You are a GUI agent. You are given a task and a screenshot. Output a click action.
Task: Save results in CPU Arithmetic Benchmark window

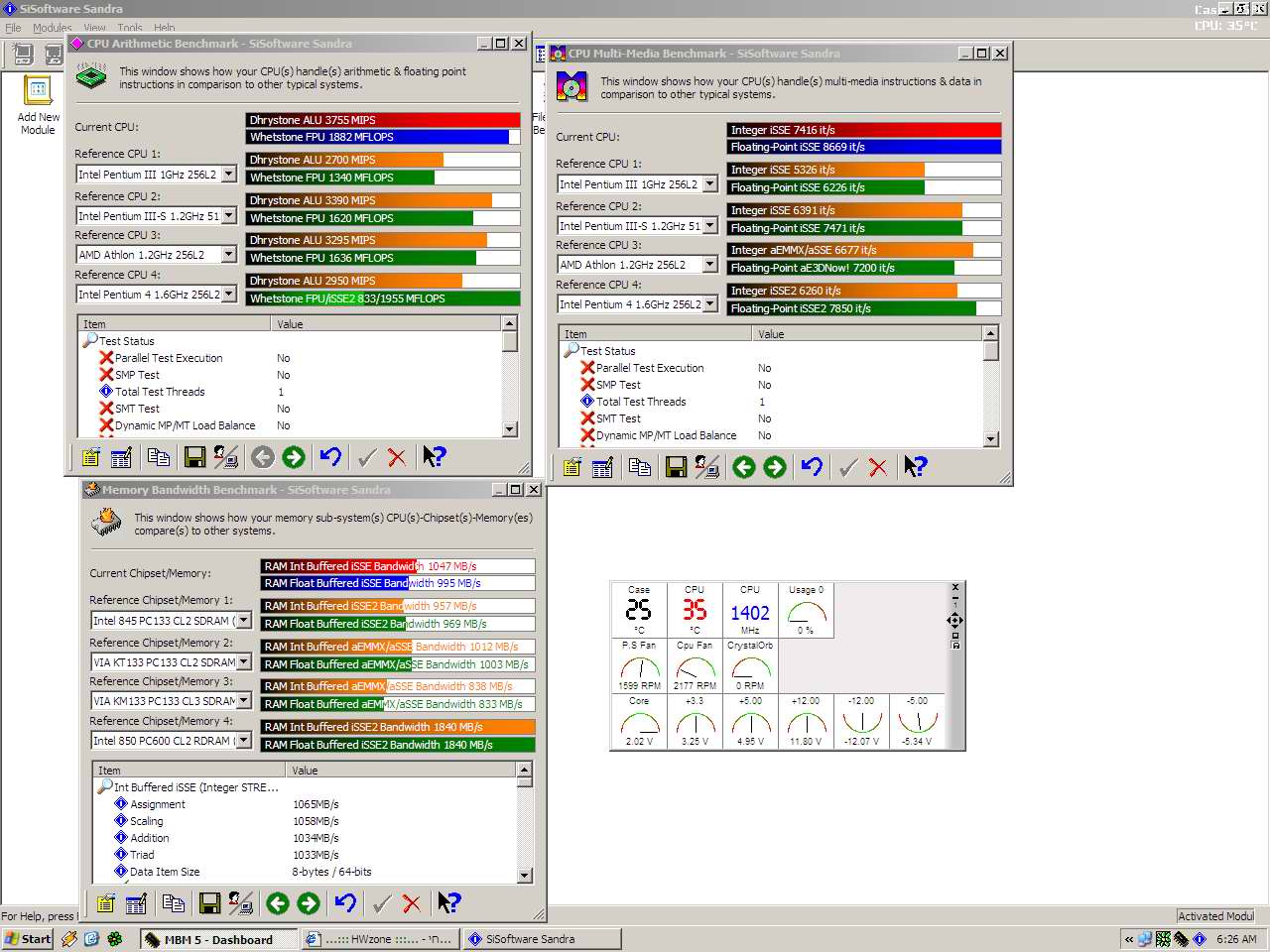195,457
